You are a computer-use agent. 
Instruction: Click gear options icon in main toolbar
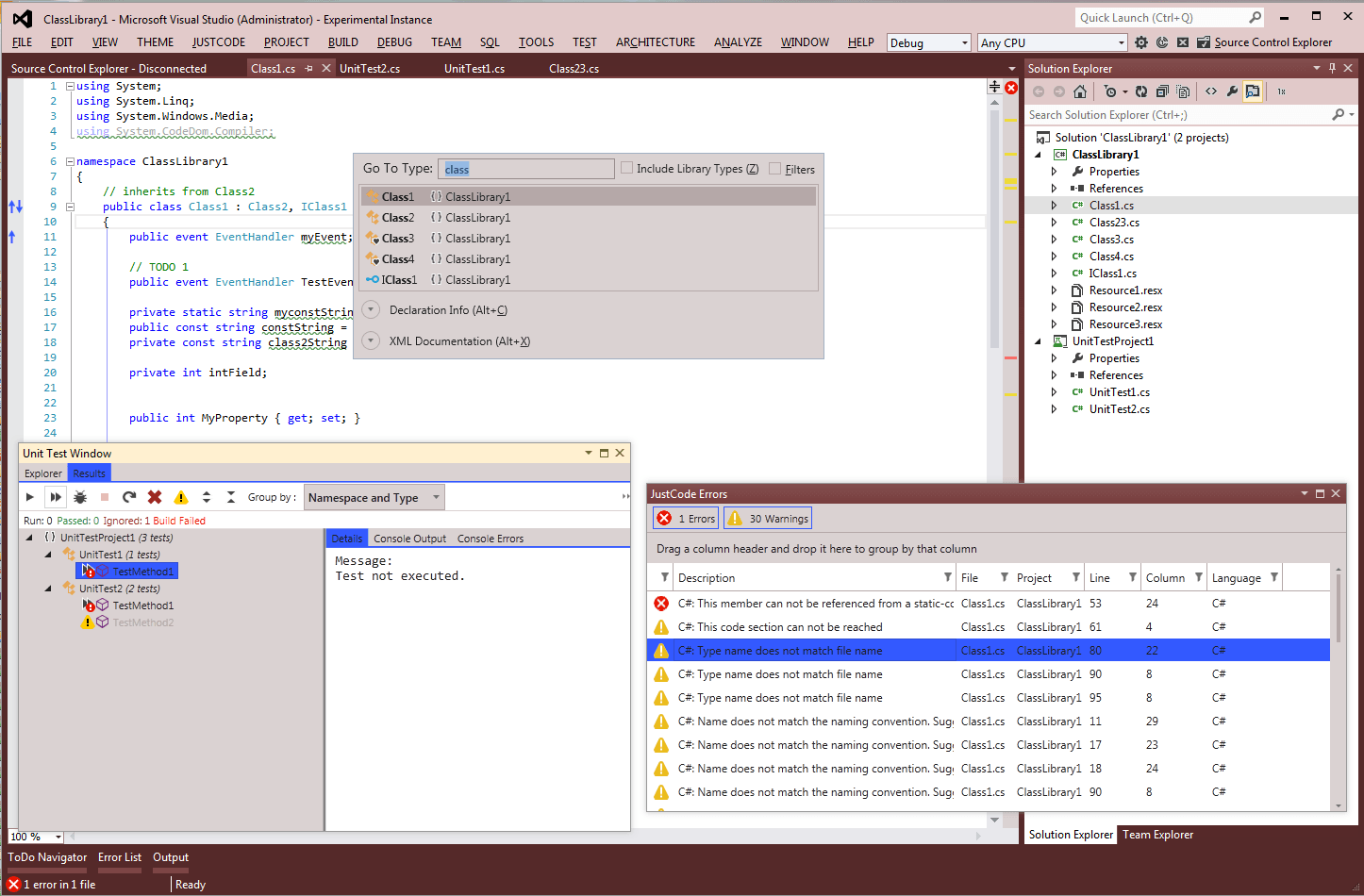click(x=1141, y=42)
